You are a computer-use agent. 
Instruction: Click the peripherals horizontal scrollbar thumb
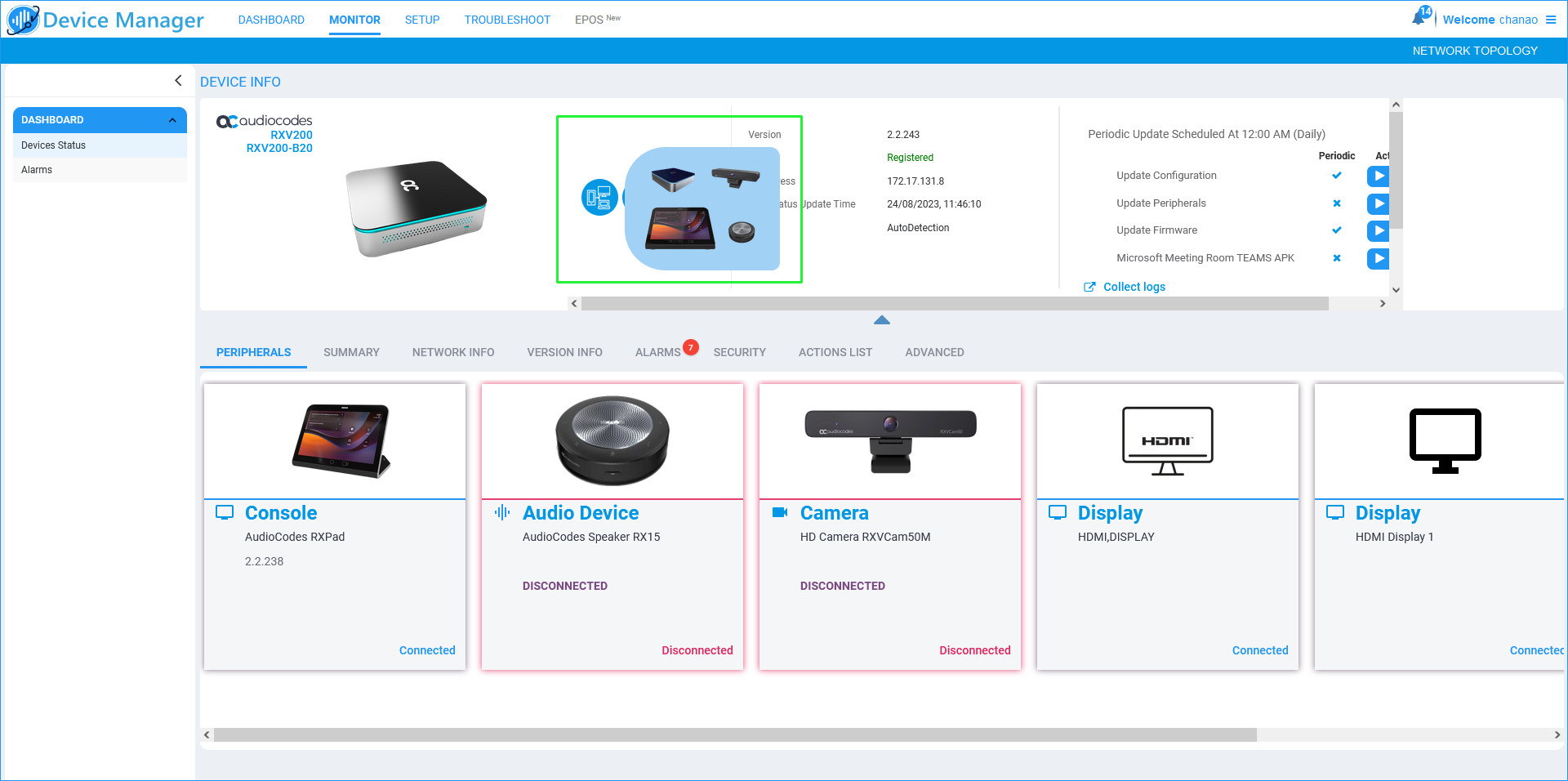point(735,735)
